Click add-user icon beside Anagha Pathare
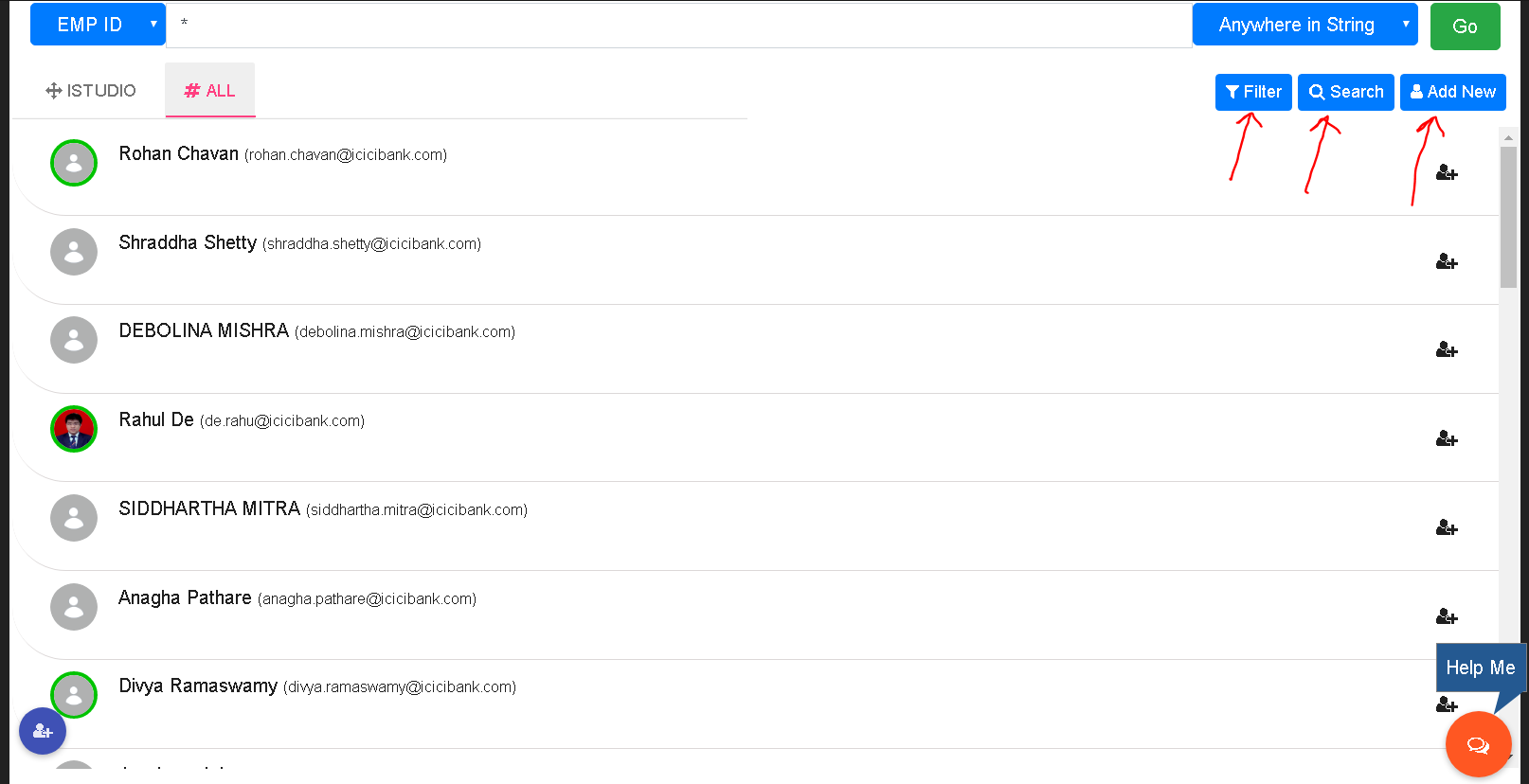Viewport: 1529px width, 784px height. [x=1447, y=616]
